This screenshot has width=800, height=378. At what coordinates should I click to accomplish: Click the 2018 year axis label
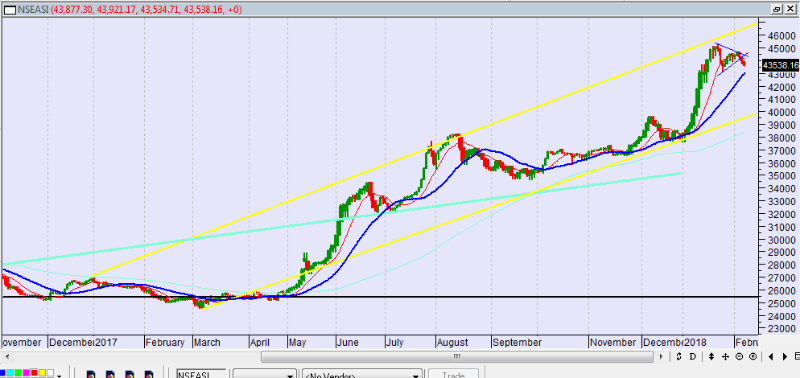click(x=695, y=342)
